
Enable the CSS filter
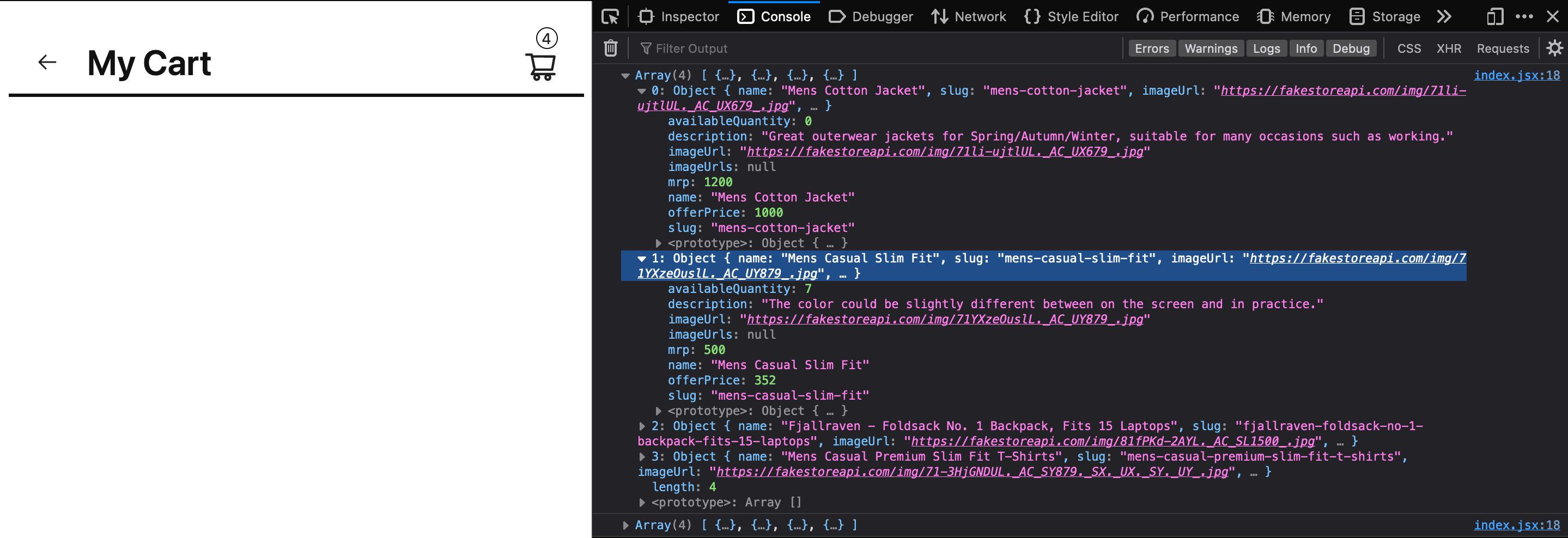[1408, 48]
